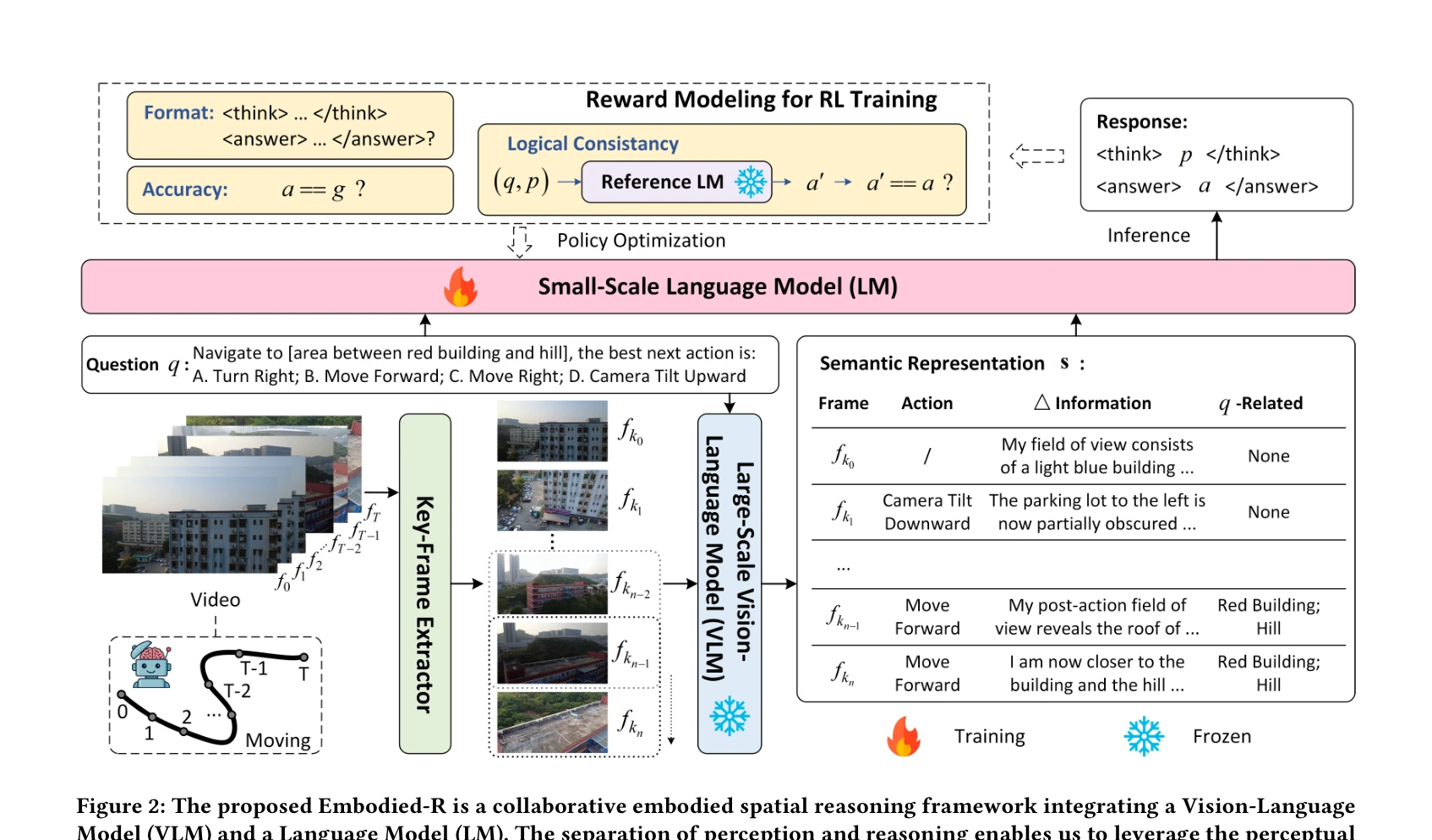Viewport: 1432px width, 840px height.
Task: Click the 'Training' legend label
Action: pos(989,737)
